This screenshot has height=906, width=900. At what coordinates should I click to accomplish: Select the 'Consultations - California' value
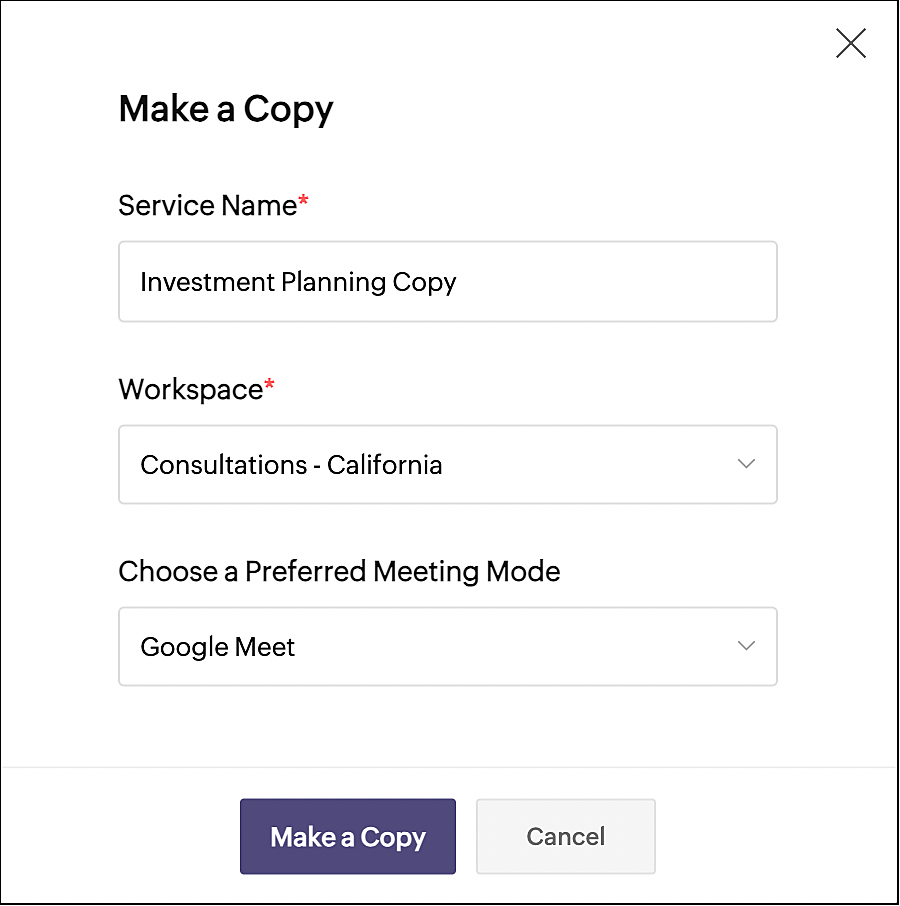[x=291, y=465]
